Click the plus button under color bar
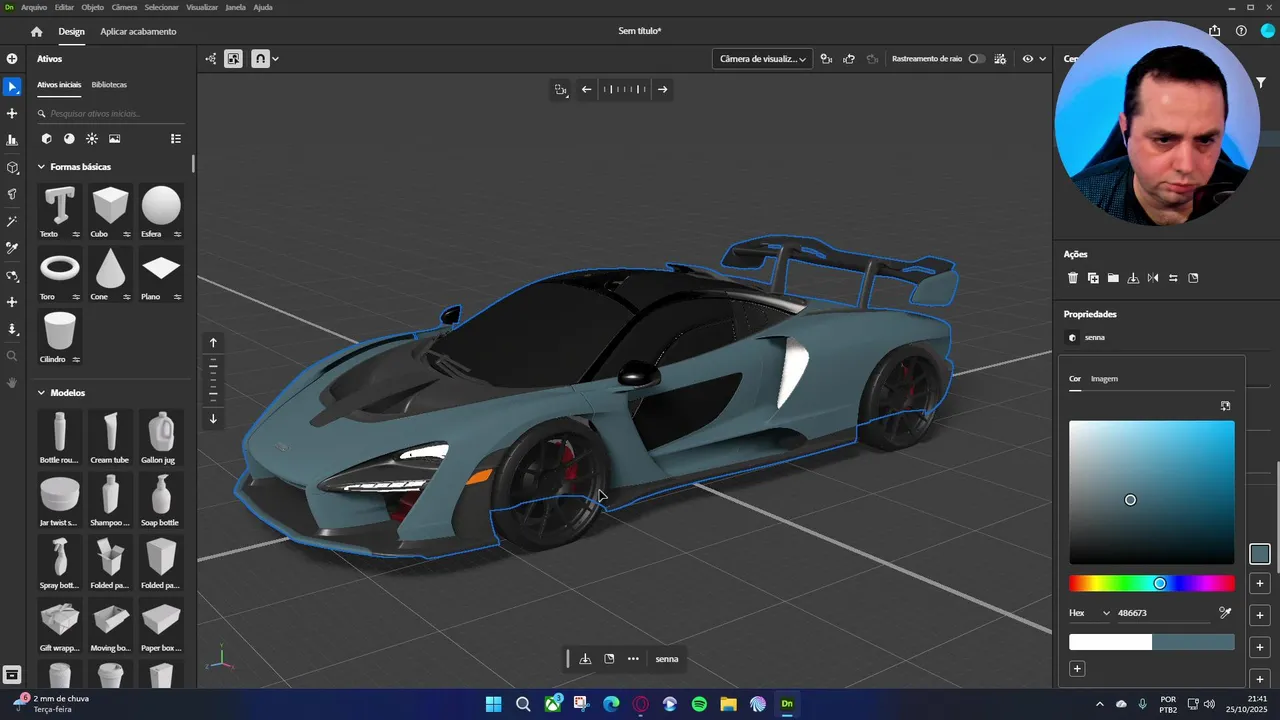1280x720 pixels. tap(1077, 669)
